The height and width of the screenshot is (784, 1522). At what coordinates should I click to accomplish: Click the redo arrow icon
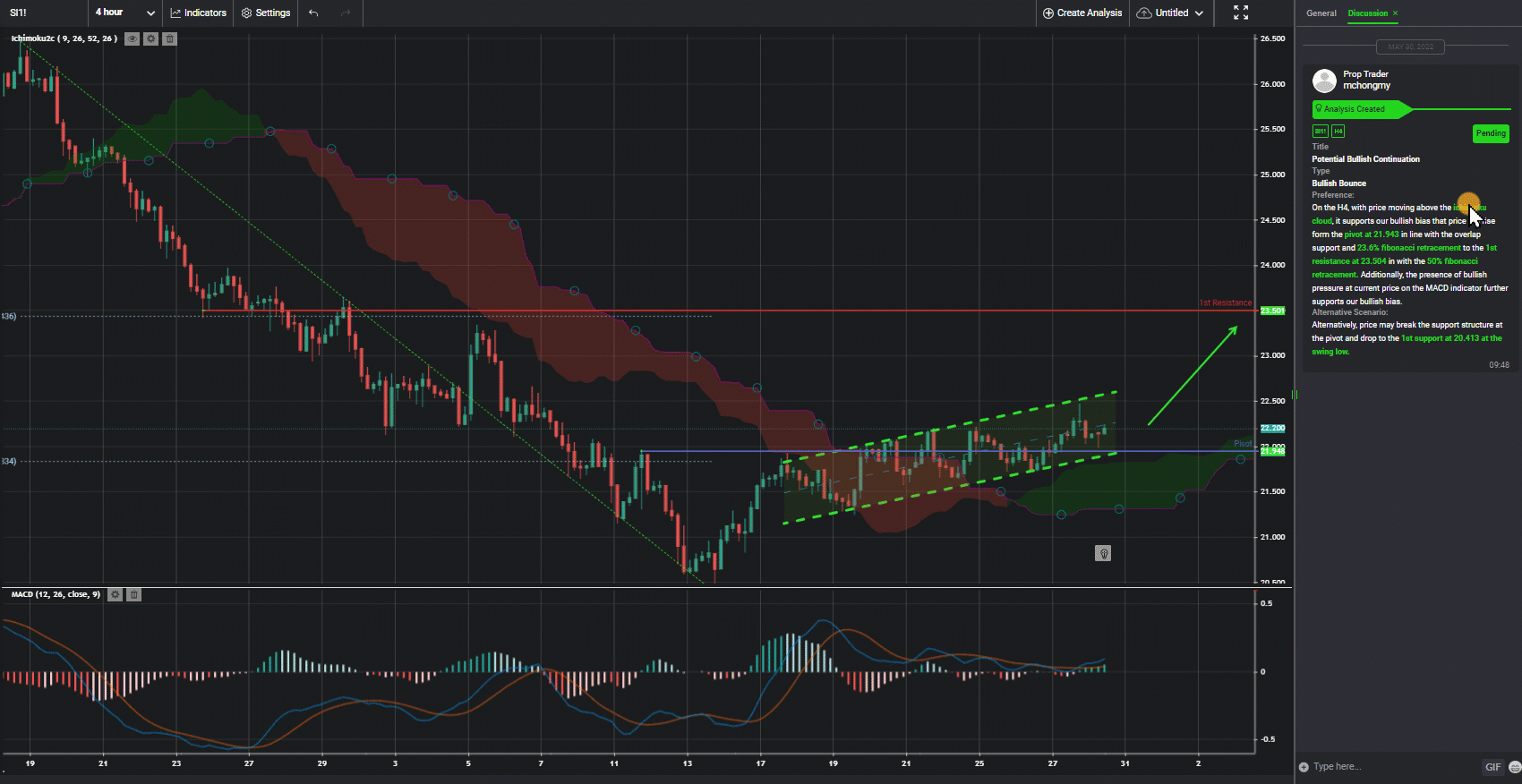click(346, 13)
